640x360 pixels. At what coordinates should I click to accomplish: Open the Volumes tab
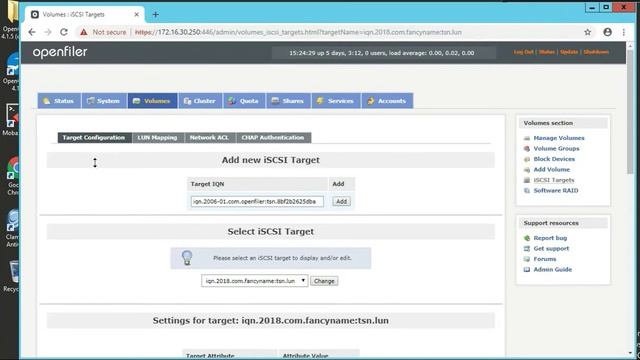pos(152,101)
